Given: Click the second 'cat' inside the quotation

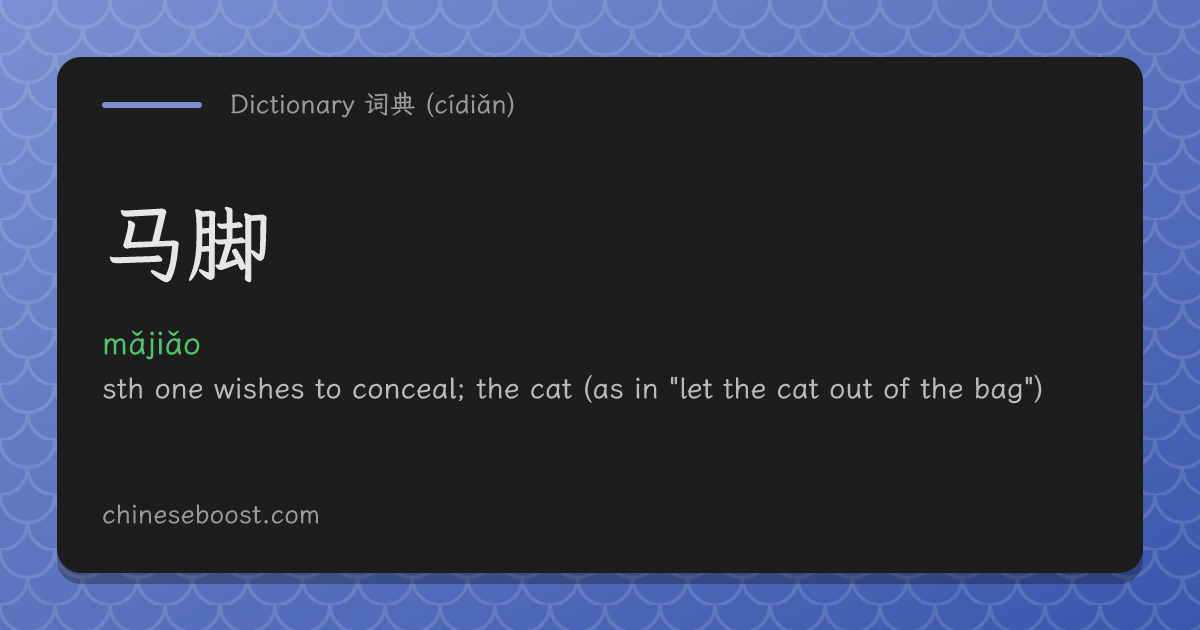Looking at the screenshot, I should (x=797, y=389).
